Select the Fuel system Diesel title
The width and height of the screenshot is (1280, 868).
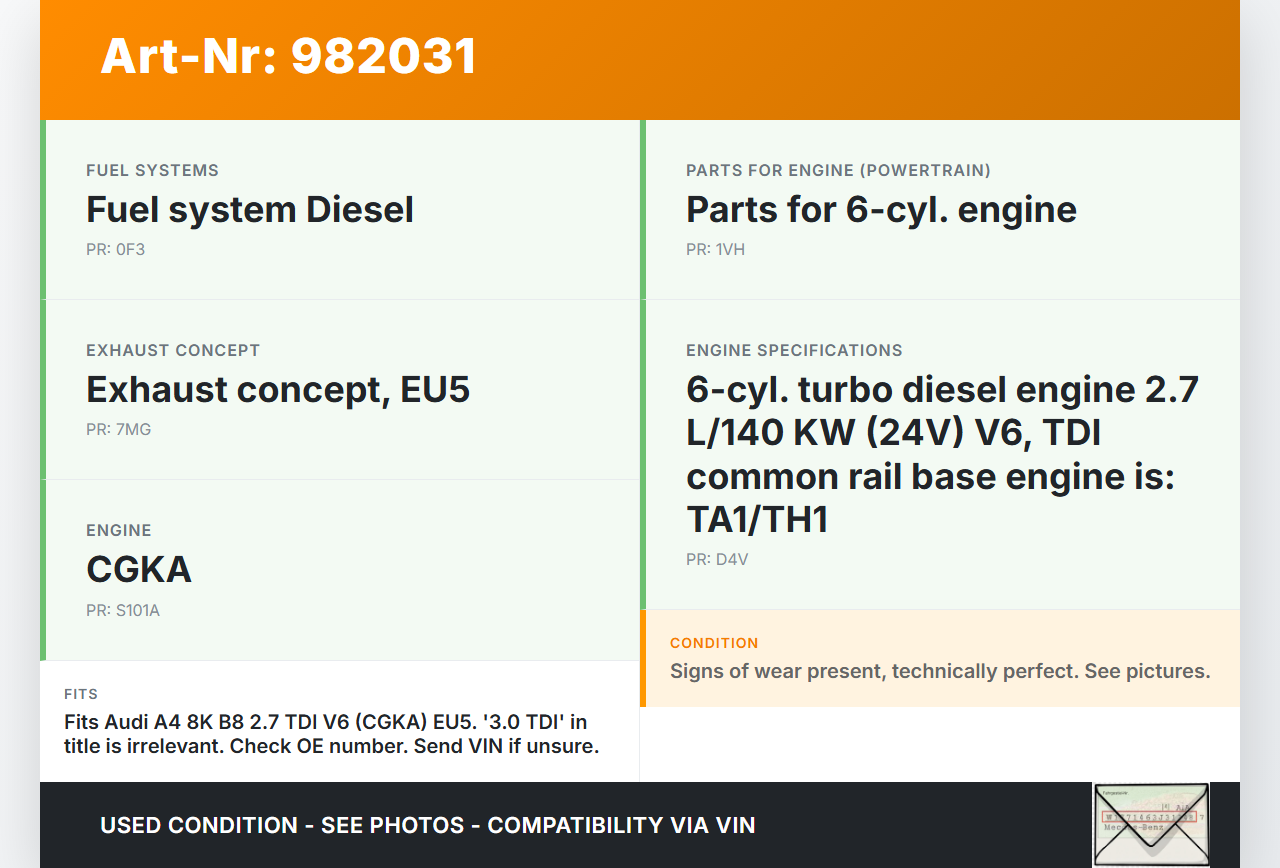pyautogui.click(x=250, y=210)
